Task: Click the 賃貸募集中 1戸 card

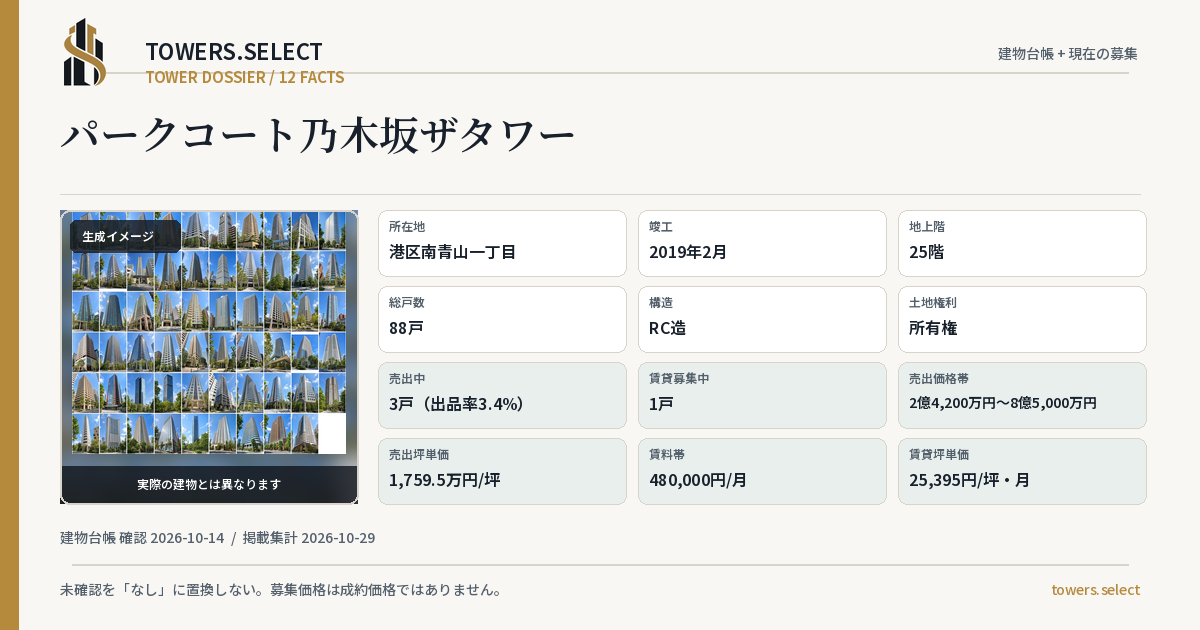Action: (x=762, y=395)
